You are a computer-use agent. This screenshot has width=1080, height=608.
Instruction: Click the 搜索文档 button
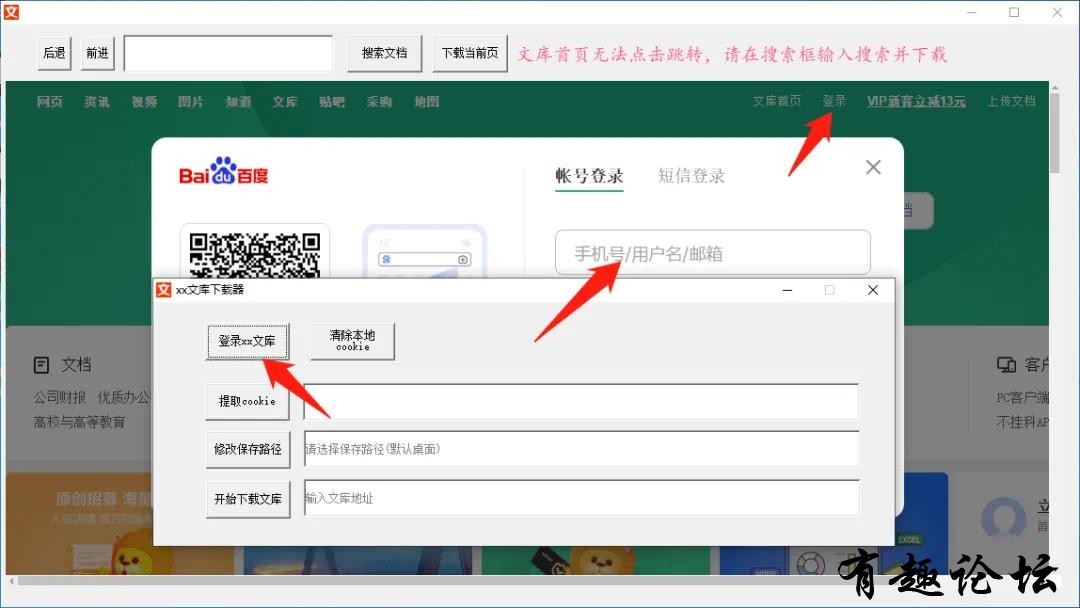pos(384,53)
